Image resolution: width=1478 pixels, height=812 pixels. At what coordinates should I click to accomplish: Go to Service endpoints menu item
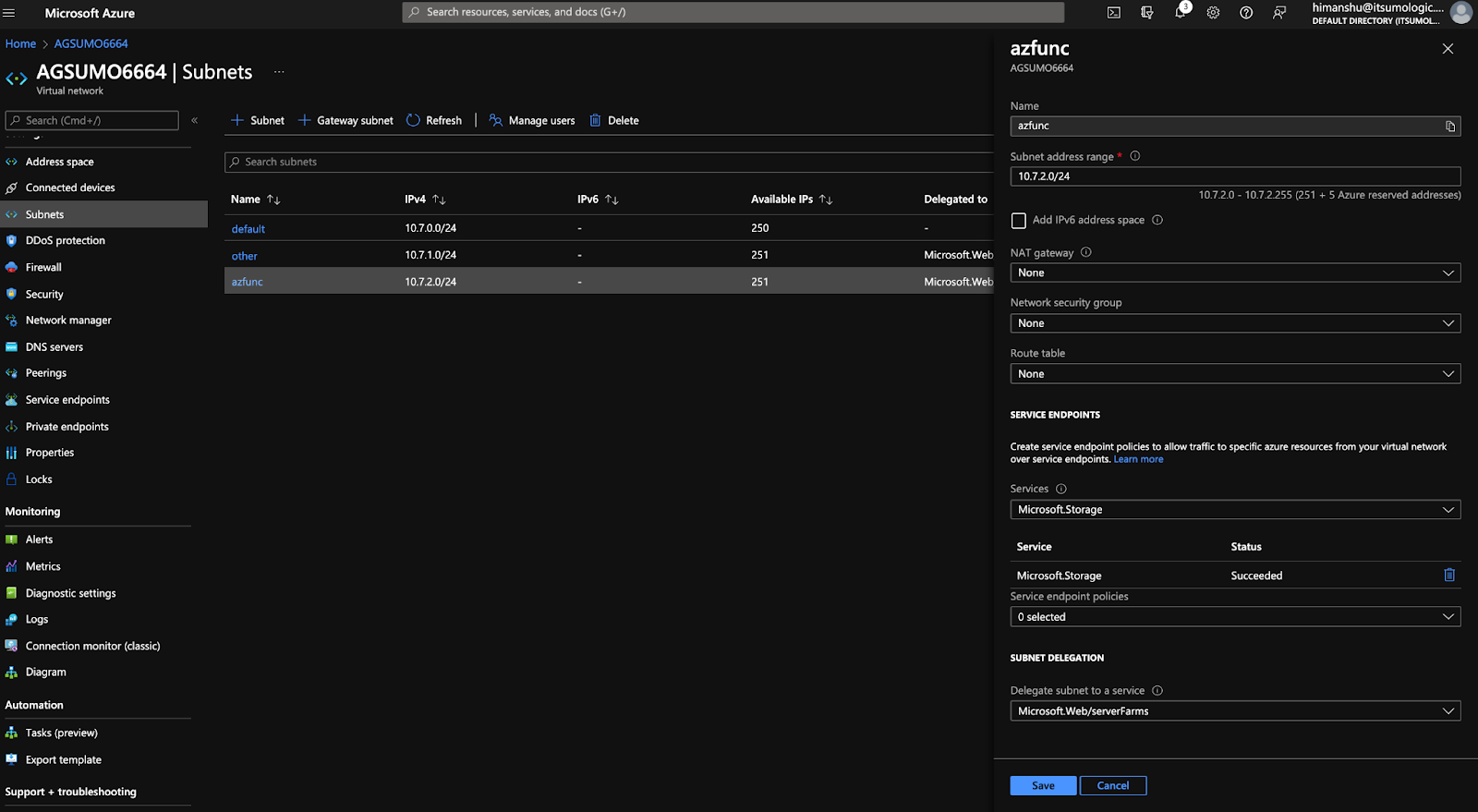[67, 400]
